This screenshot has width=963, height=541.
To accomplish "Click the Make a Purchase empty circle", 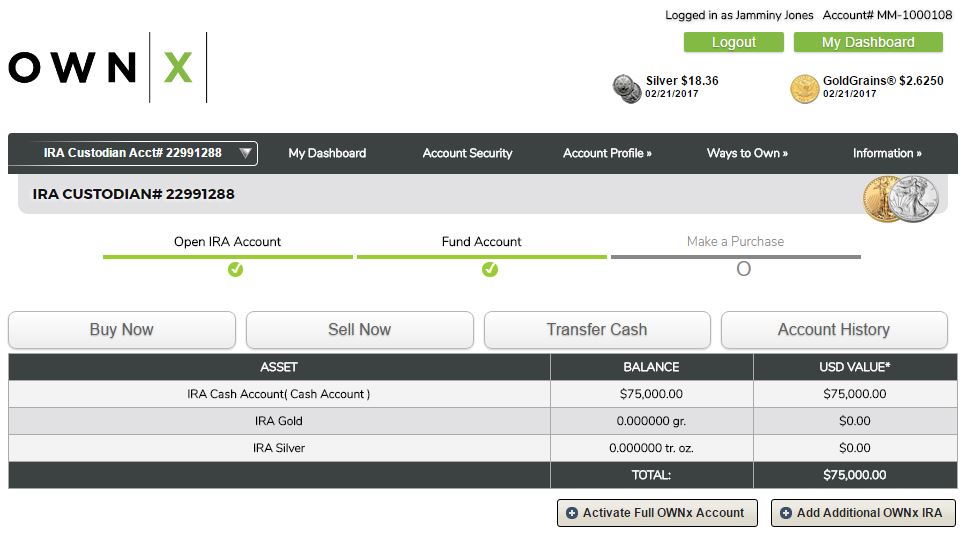I will tap(743, 269).
